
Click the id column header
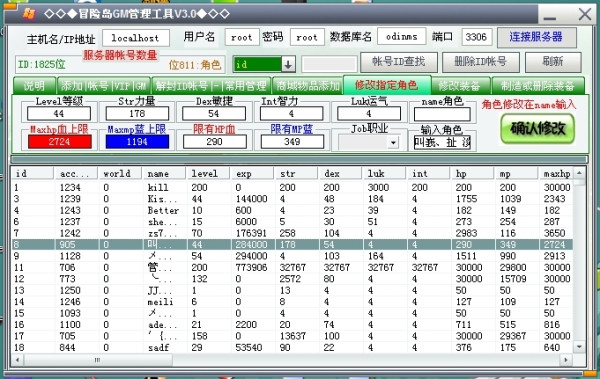32,173
